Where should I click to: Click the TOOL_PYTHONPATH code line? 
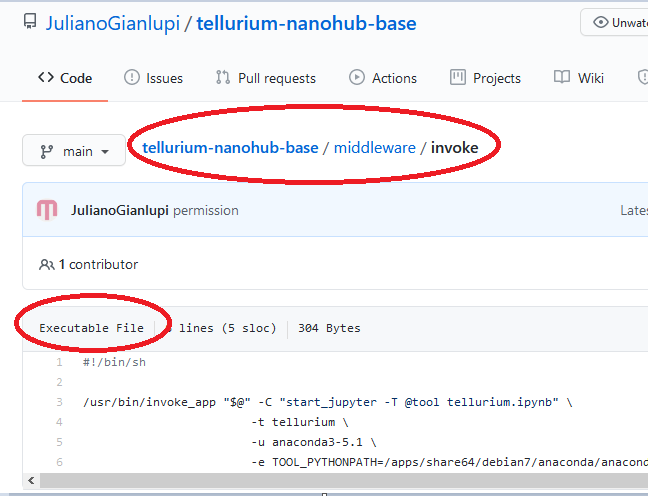(450, 462)
